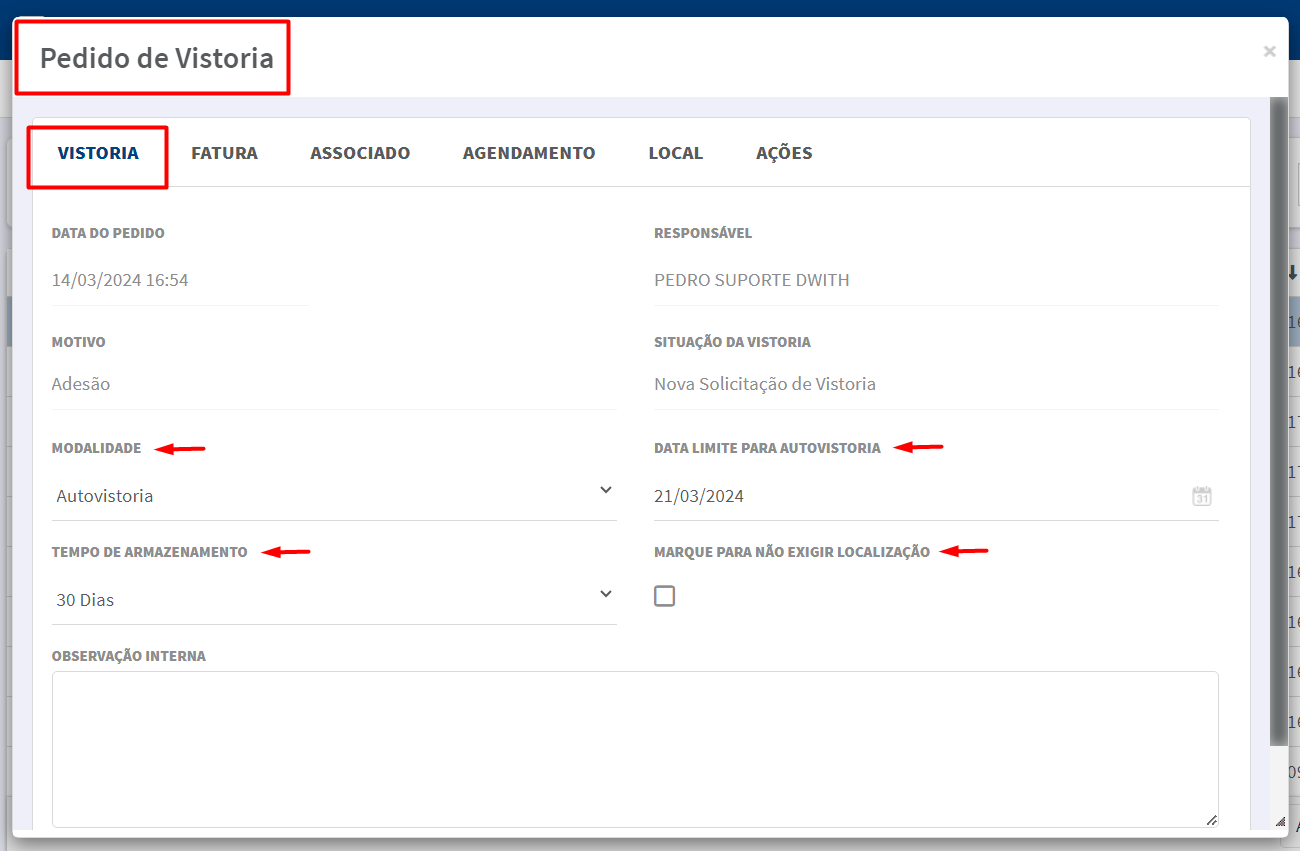Click the Data do Pedido value 14/03/2024 16:54

coord(120,280)
